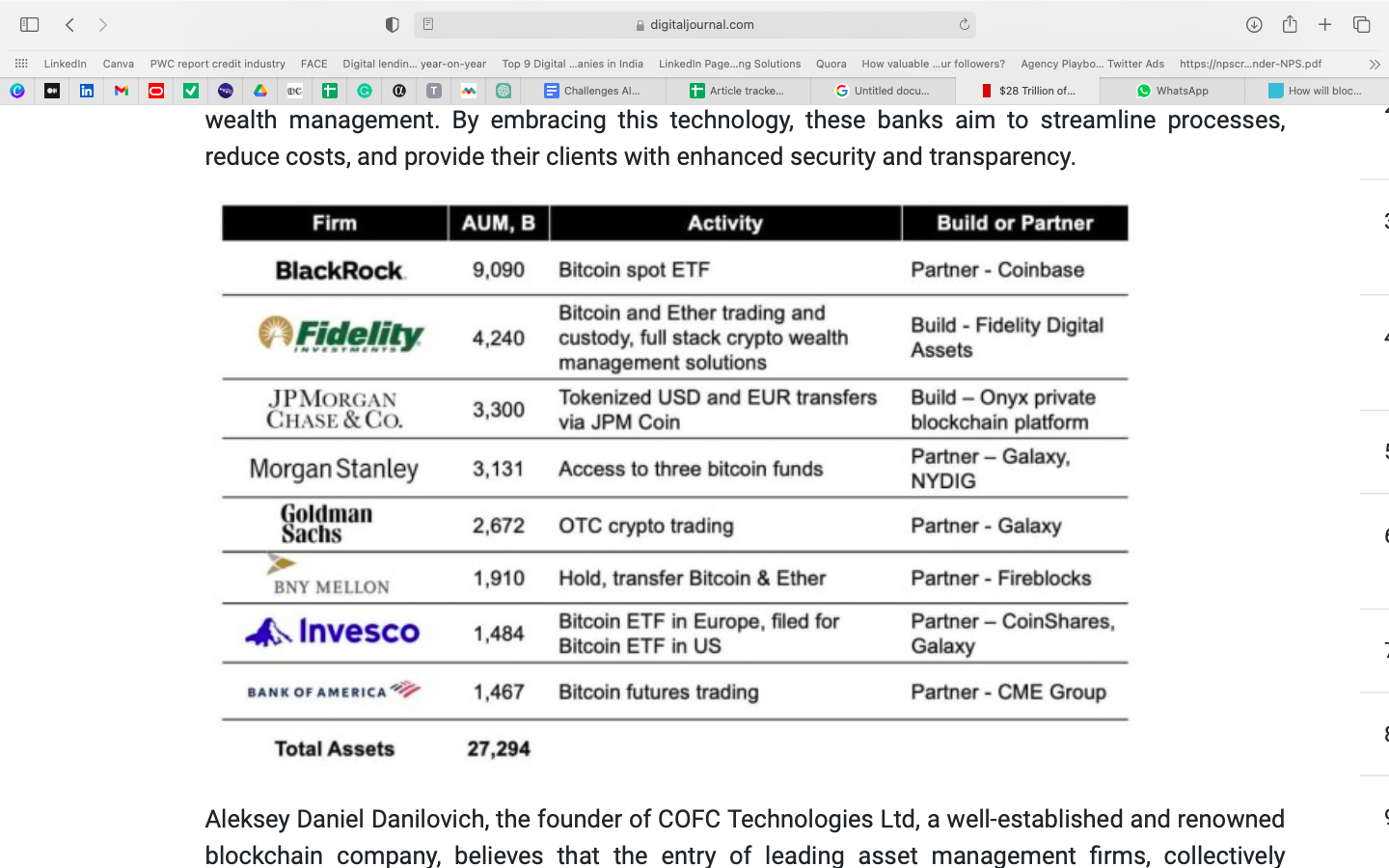The width and height of the screenshot is (1389, 868).
Task: Switch to the Google Drive pinned tab
Action: tap(260, 91)
